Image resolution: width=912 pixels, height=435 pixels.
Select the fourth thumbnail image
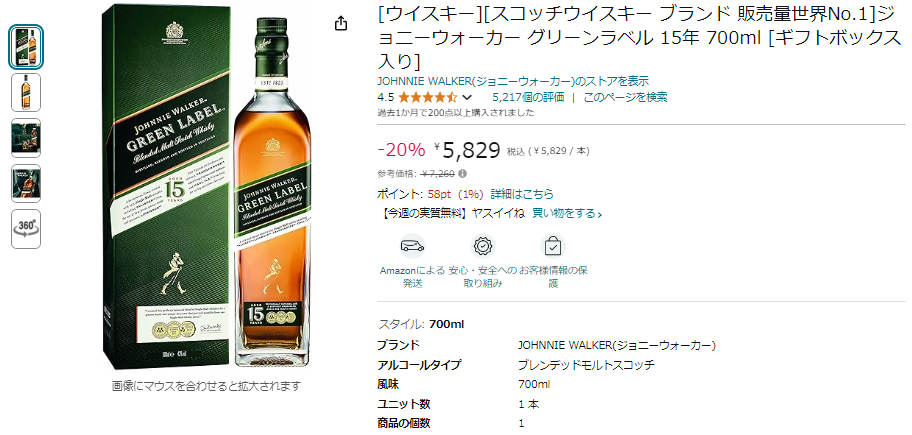click(x=26, y=183)
